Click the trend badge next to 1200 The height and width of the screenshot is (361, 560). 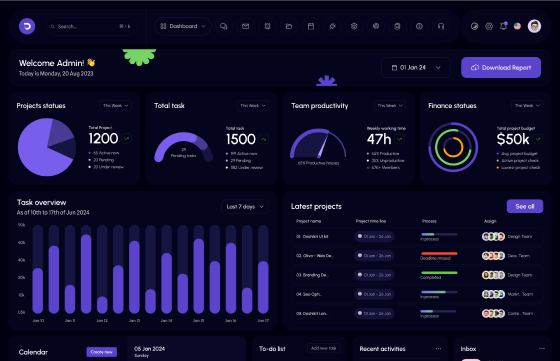click(x=126, y=138)
